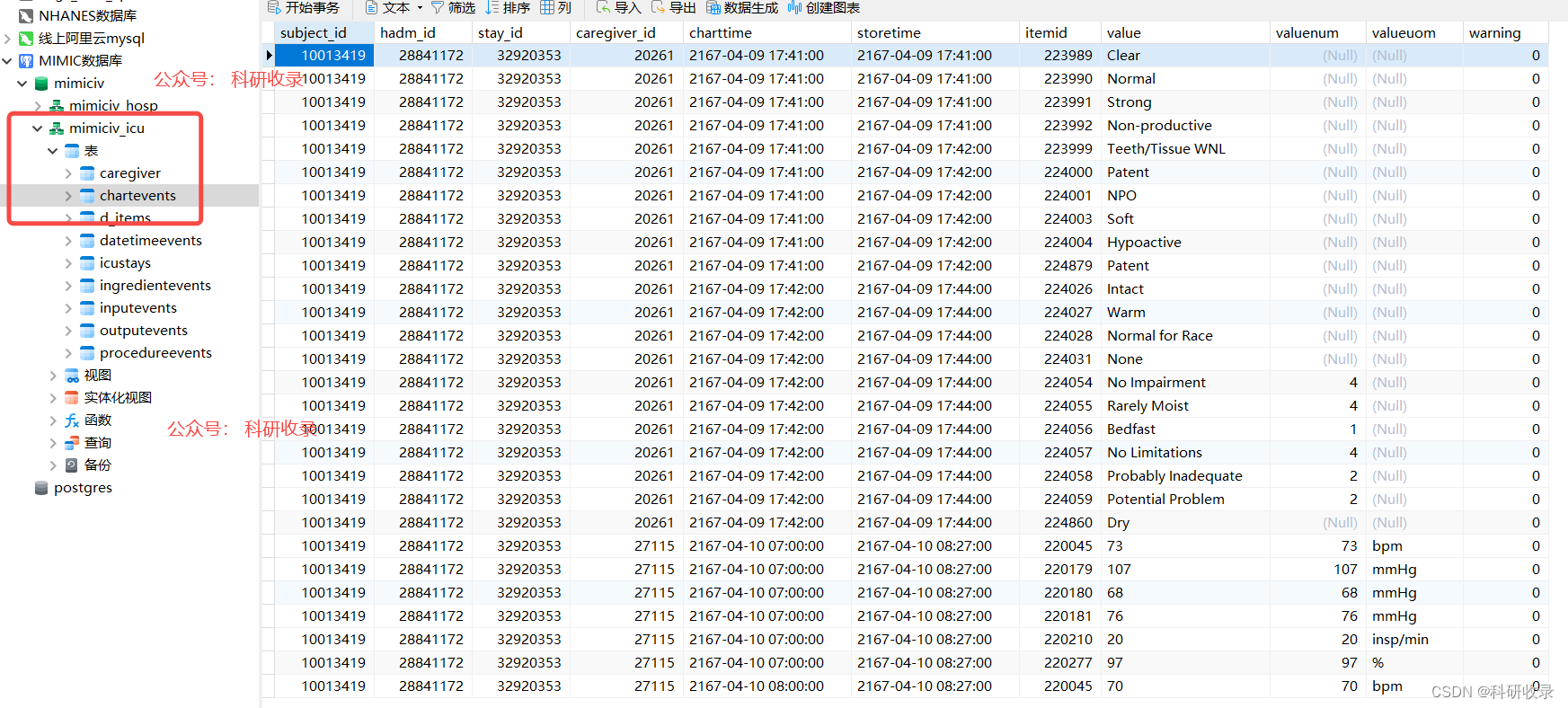
Task: Select the 'No Limitations' value cell
Action: [1184, 453]
